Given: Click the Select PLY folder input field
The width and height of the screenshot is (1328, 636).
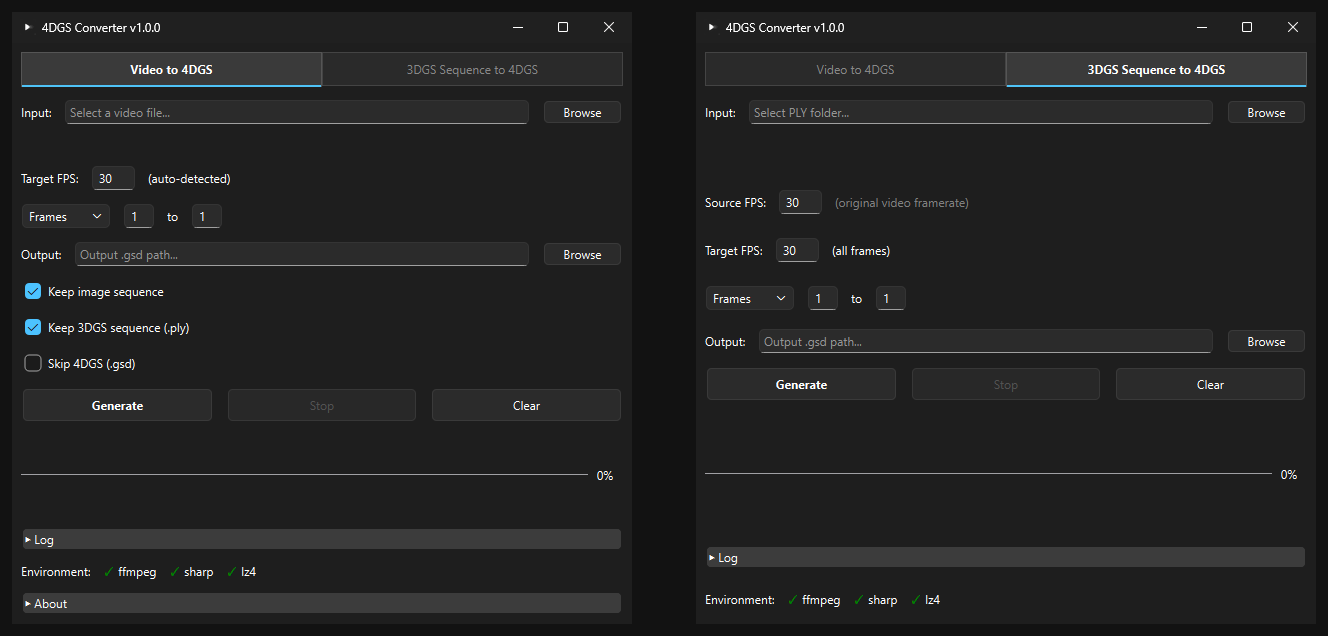Looking at the screenshot, I should pyautogui.click(x=981, y=113).
